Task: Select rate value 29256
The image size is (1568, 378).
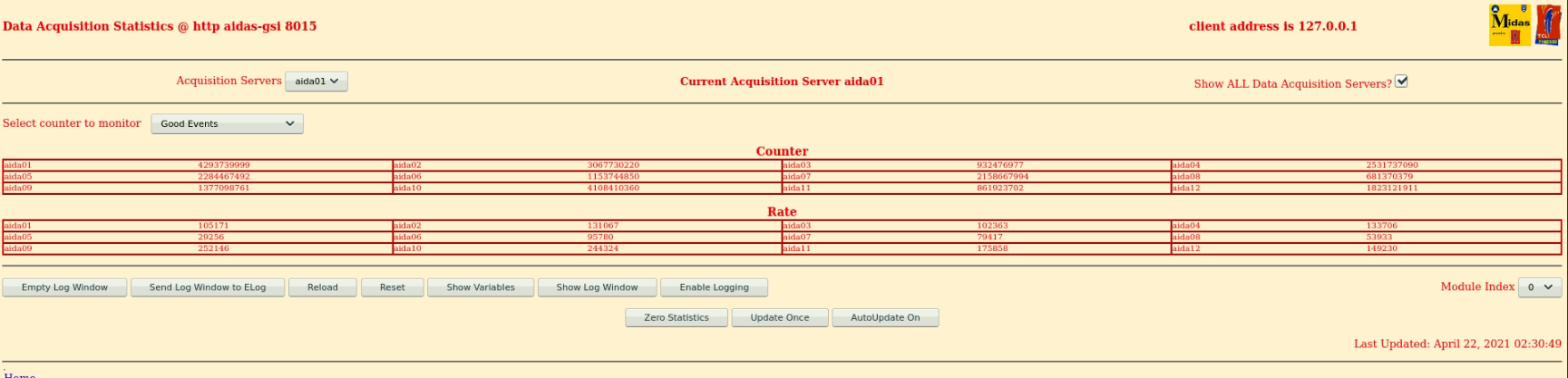Action: click(x=210, y=237)
